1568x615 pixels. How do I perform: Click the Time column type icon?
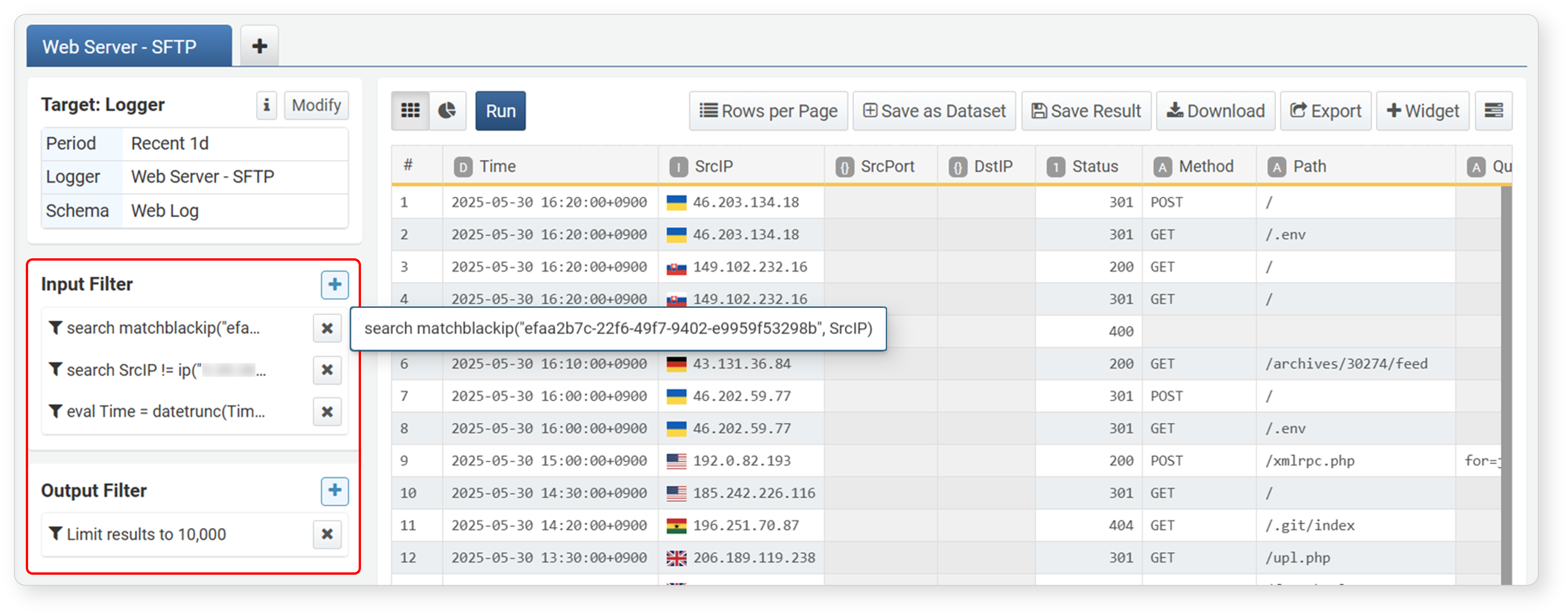[x=463, y=167]
